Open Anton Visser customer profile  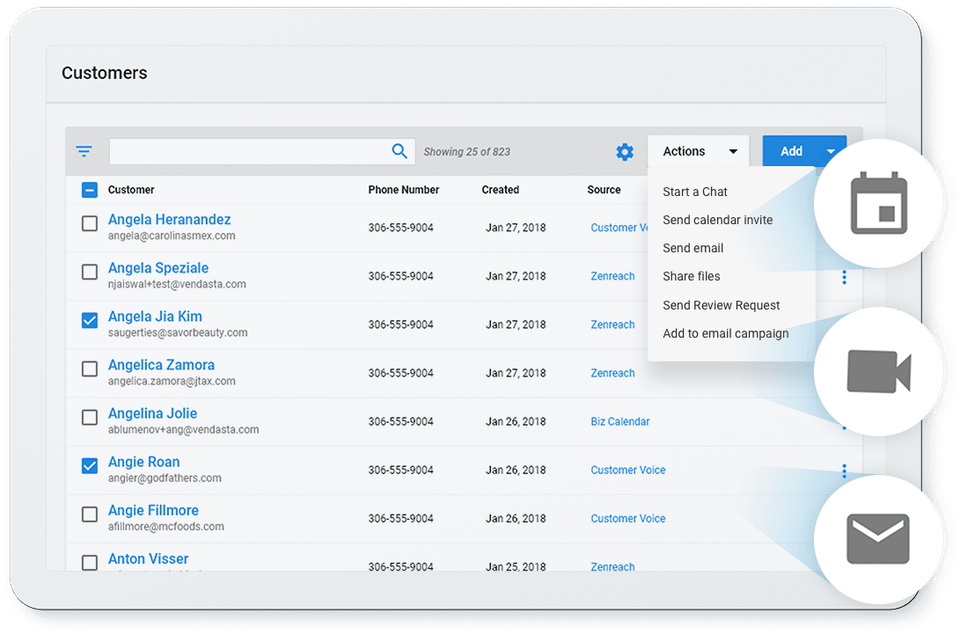[148, 559]
